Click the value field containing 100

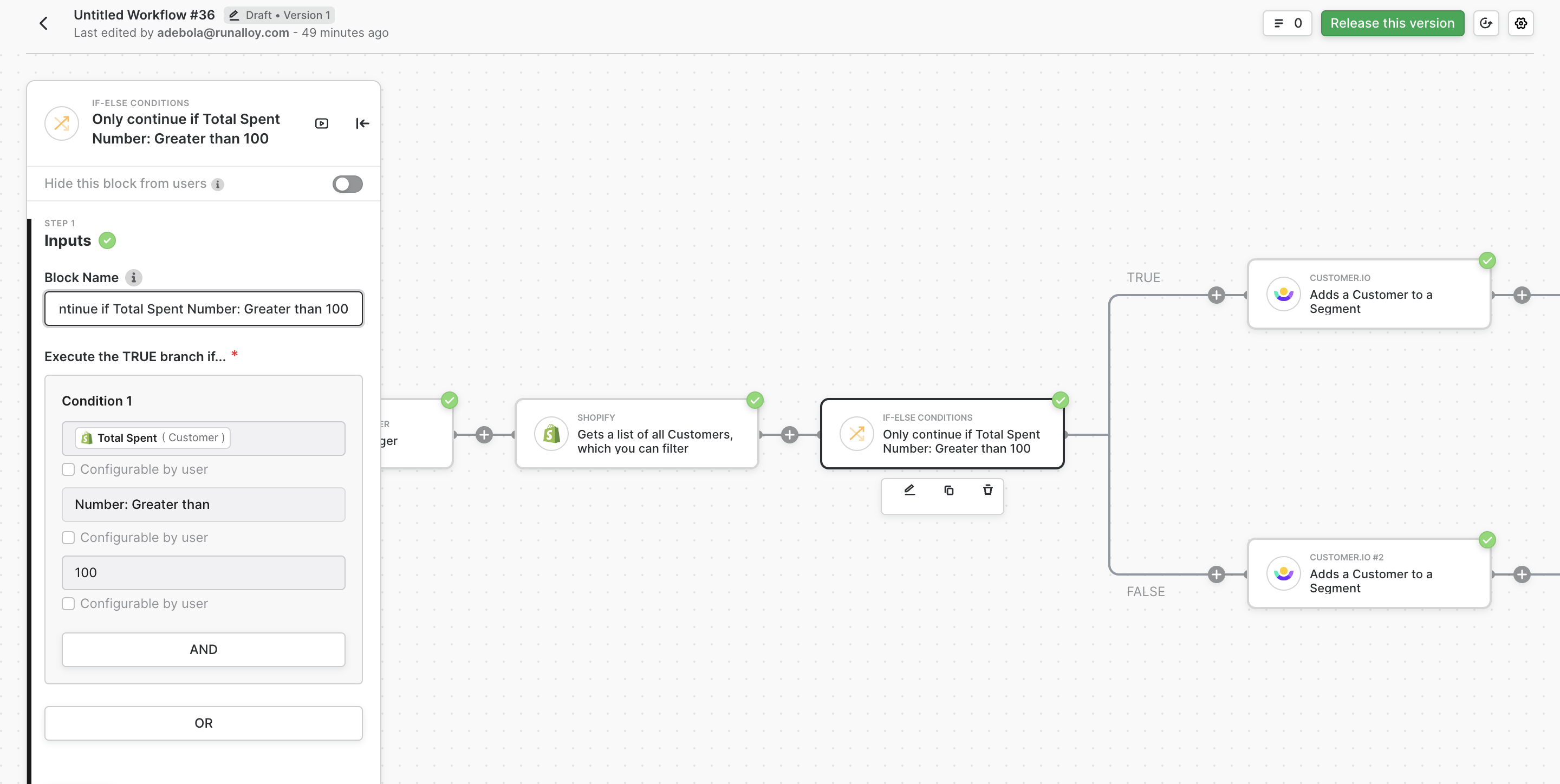[x=204, y=573]
